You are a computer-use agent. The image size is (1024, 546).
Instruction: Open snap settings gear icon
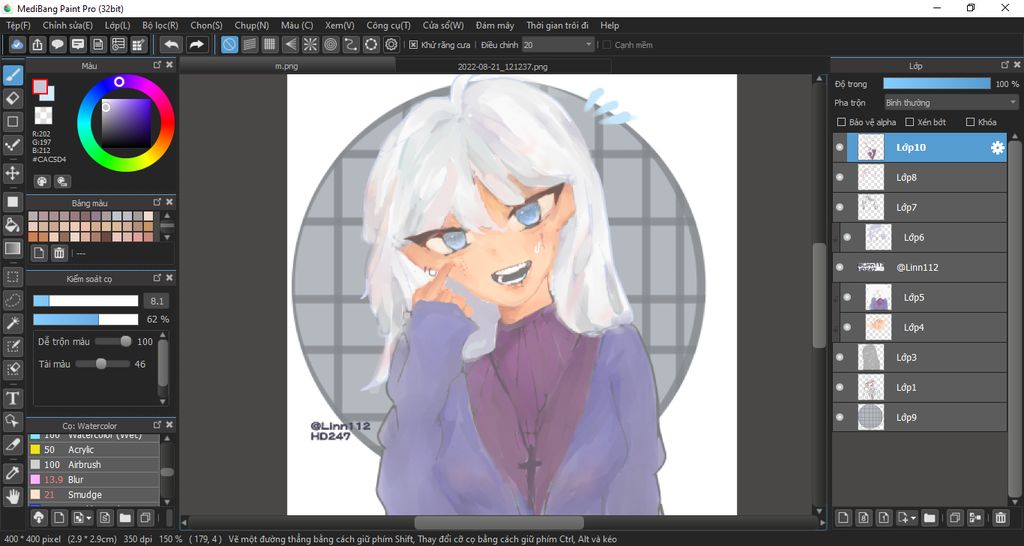[x=391, y=44]
